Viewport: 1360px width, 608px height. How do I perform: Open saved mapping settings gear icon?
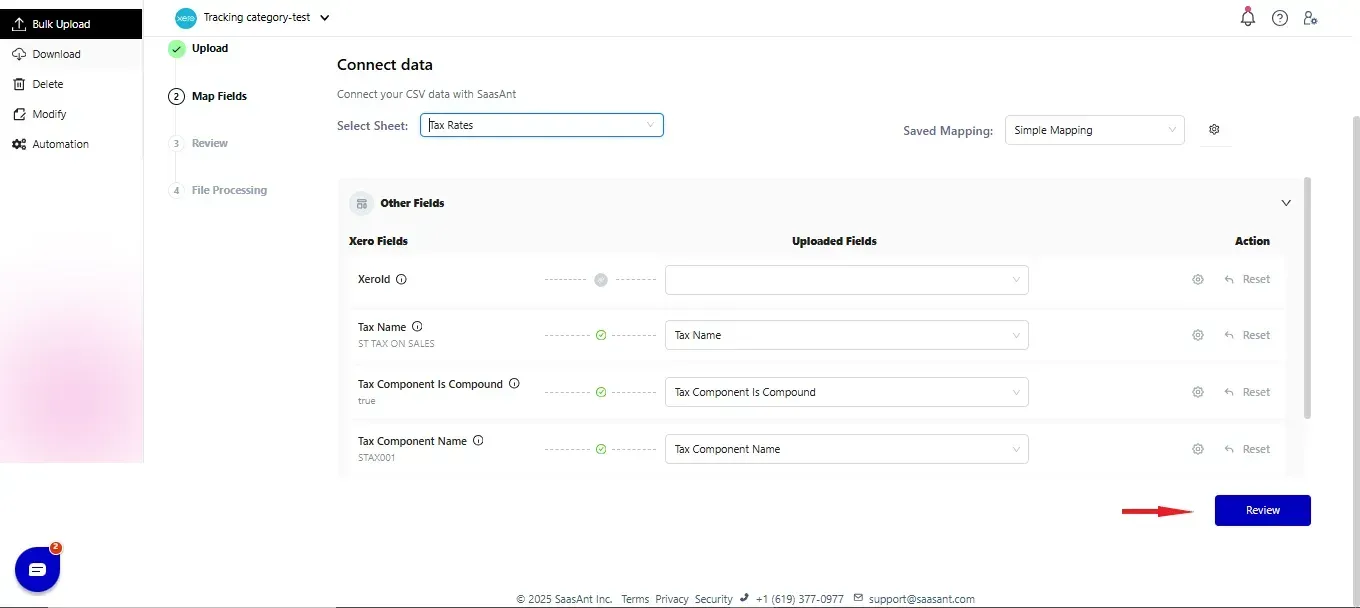click(1214, 130)
